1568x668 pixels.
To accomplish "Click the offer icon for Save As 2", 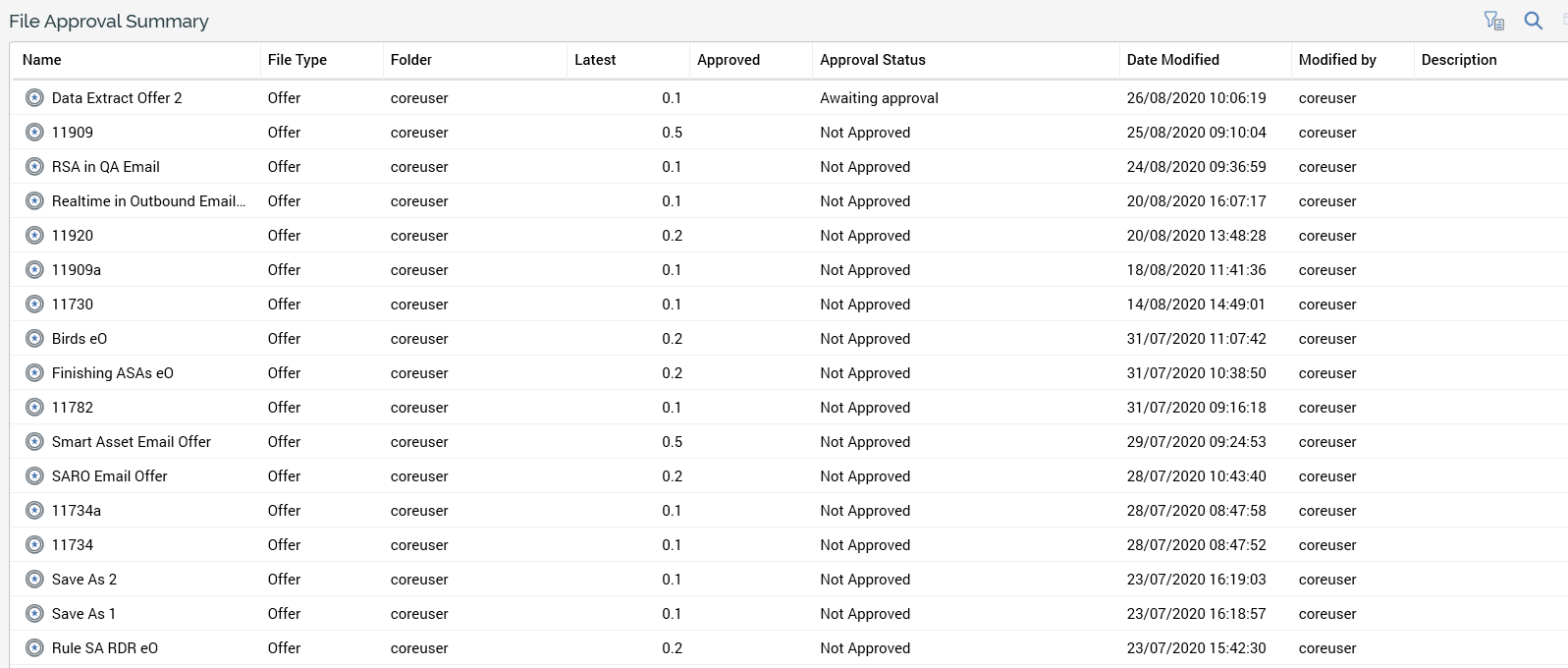I will tap(34, 580).
